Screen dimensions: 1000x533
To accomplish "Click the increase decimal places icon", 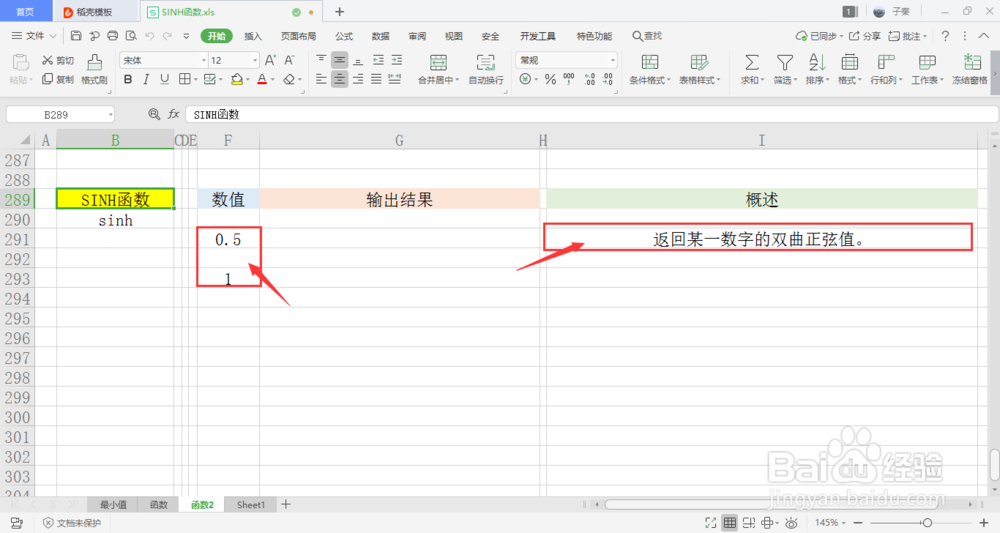I will [589, 79].
